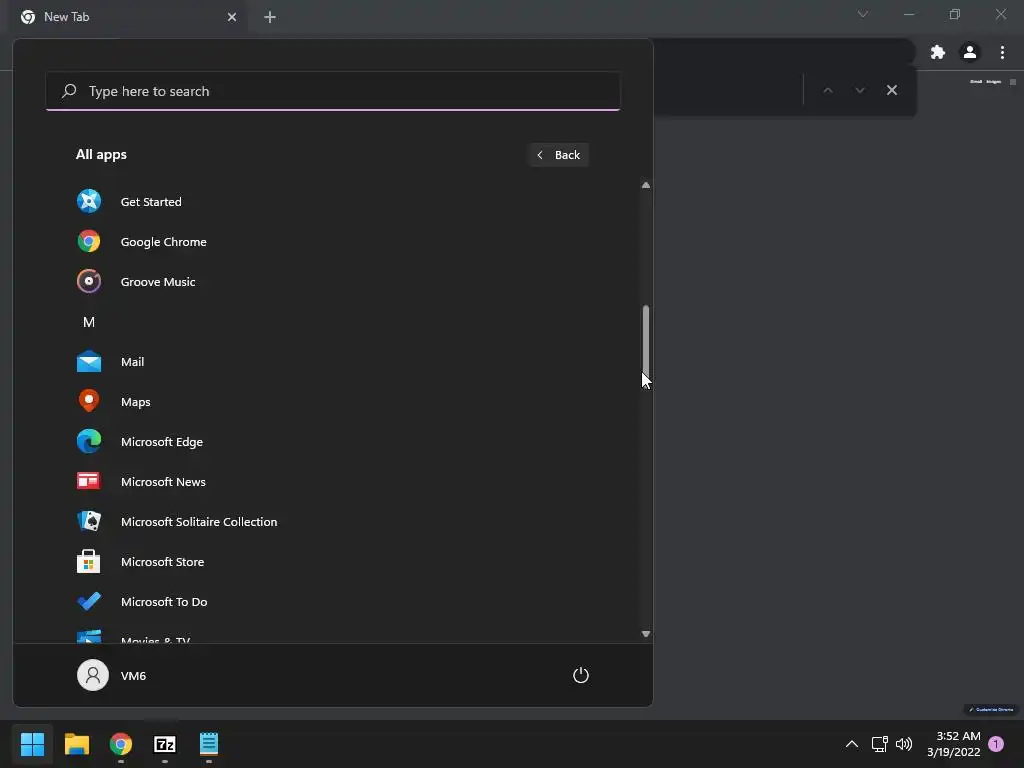Image resolution: width=1024 pixels, height=768 pixels.
Task: Open Chrome's three-dot menu
Action: tap(1002, 52)
